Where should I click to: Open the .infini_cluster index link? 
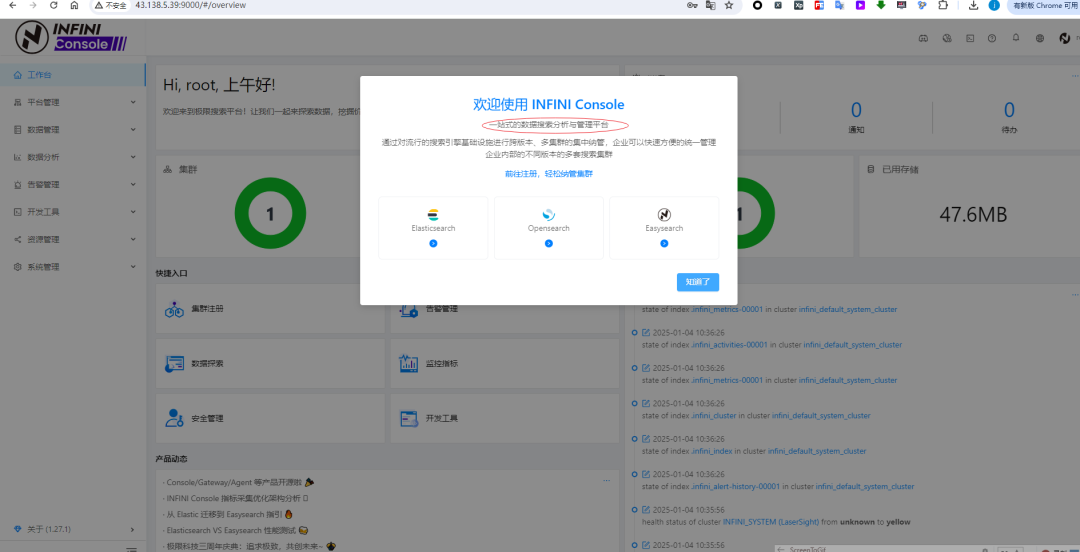tap(714, 416)
